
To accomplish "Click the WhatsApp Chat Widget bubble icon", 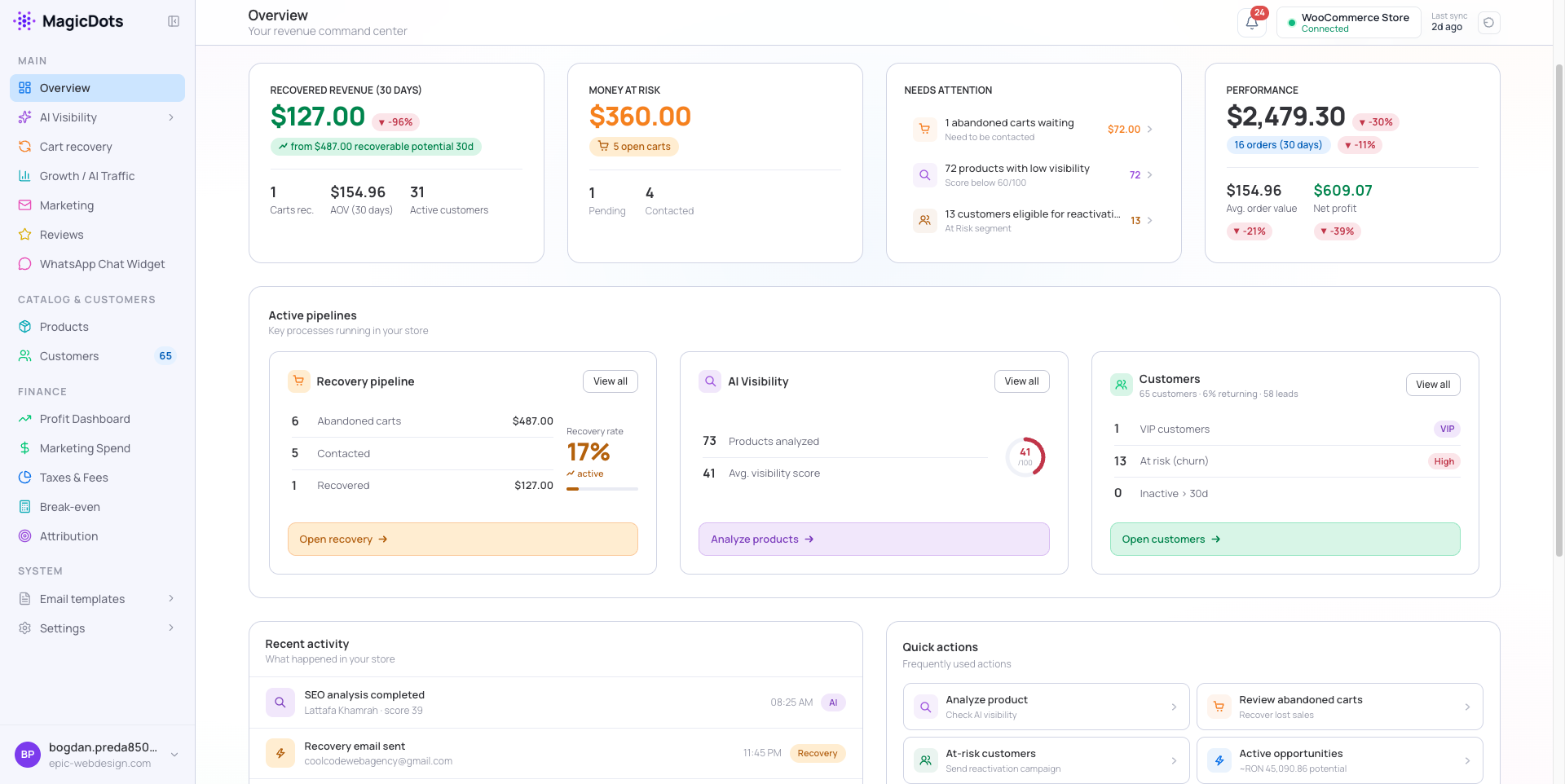I will pyautogui.click(x=25, y=264).
